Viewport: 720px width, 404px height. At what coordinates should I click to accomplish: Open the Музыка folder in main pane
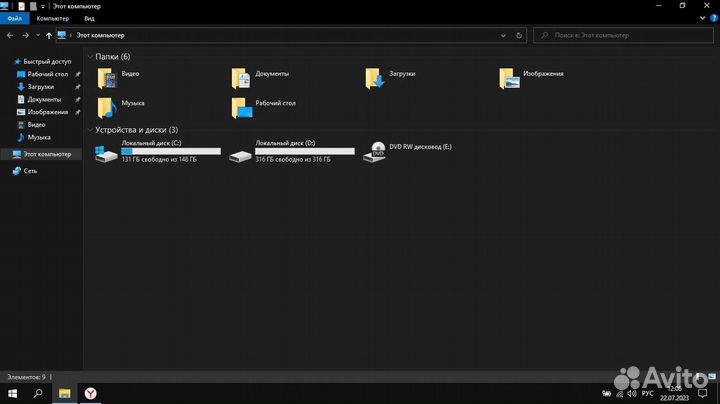point(107,106)
